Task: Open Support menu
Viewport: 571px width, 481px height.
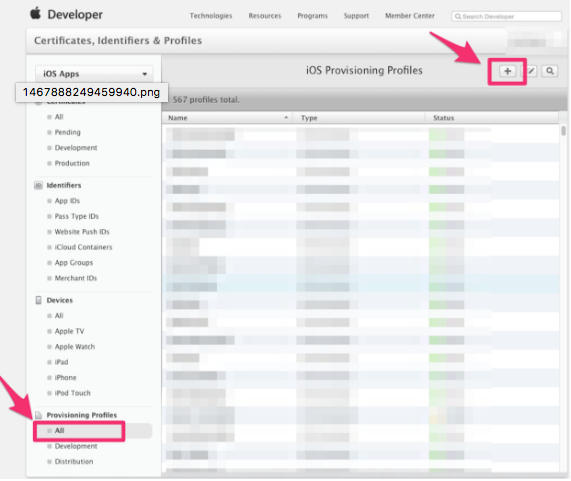Action: click(356, 16)
